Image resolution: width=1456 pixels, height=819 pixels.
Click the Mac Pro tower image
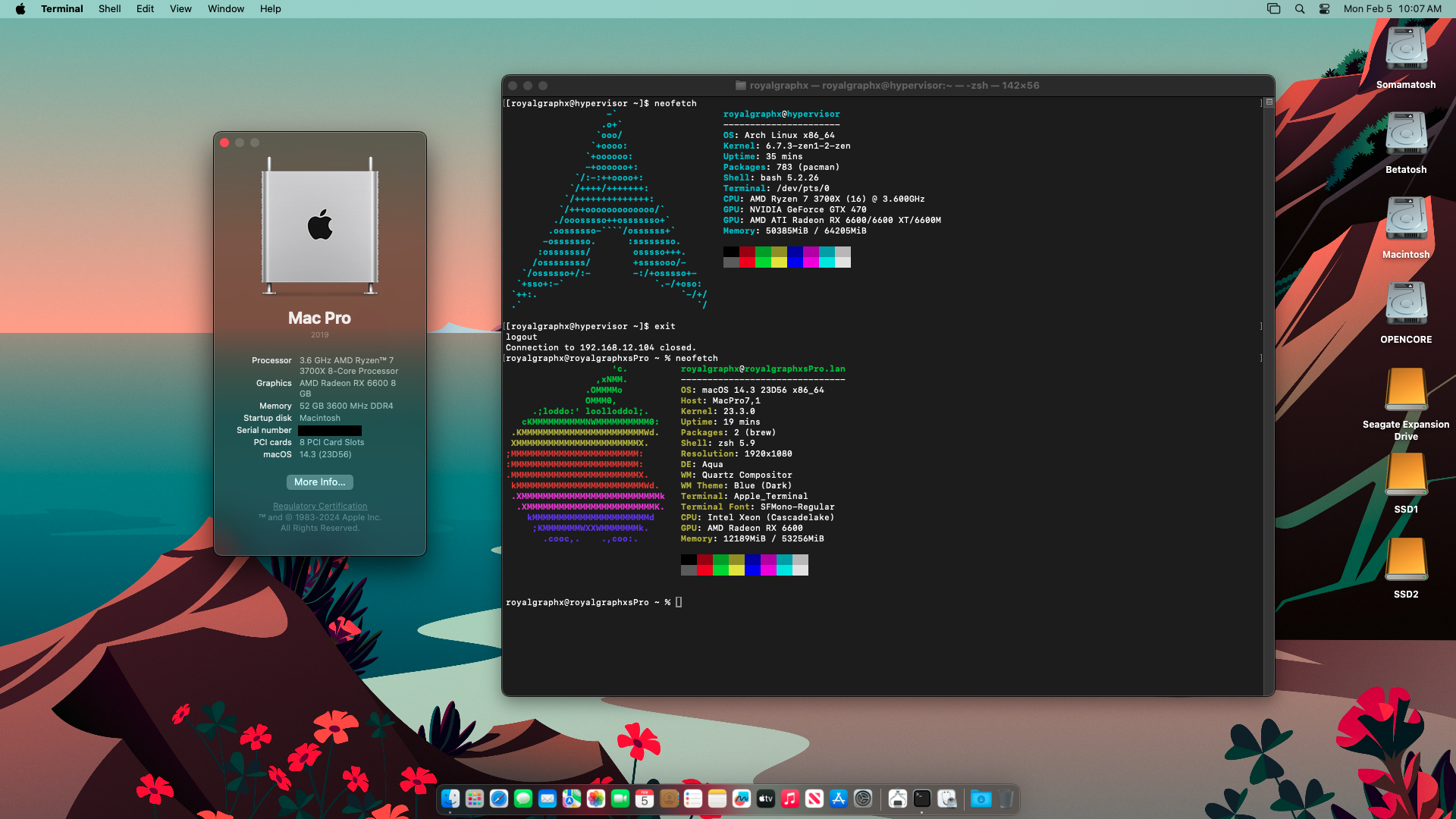(x=320, y=226)
